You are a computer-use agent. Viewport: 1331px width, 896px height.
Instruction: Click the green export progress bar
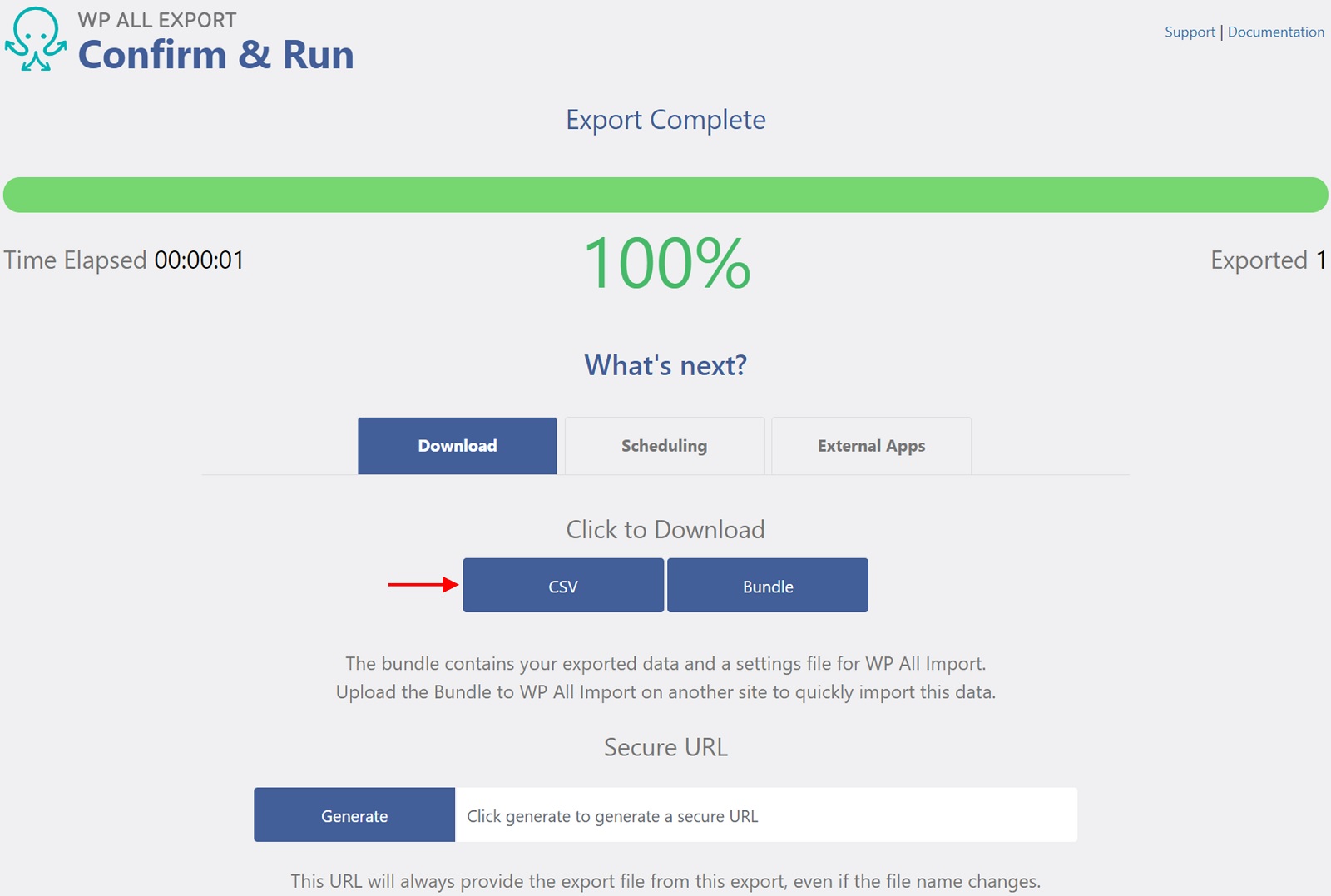[x=665, y=195]
